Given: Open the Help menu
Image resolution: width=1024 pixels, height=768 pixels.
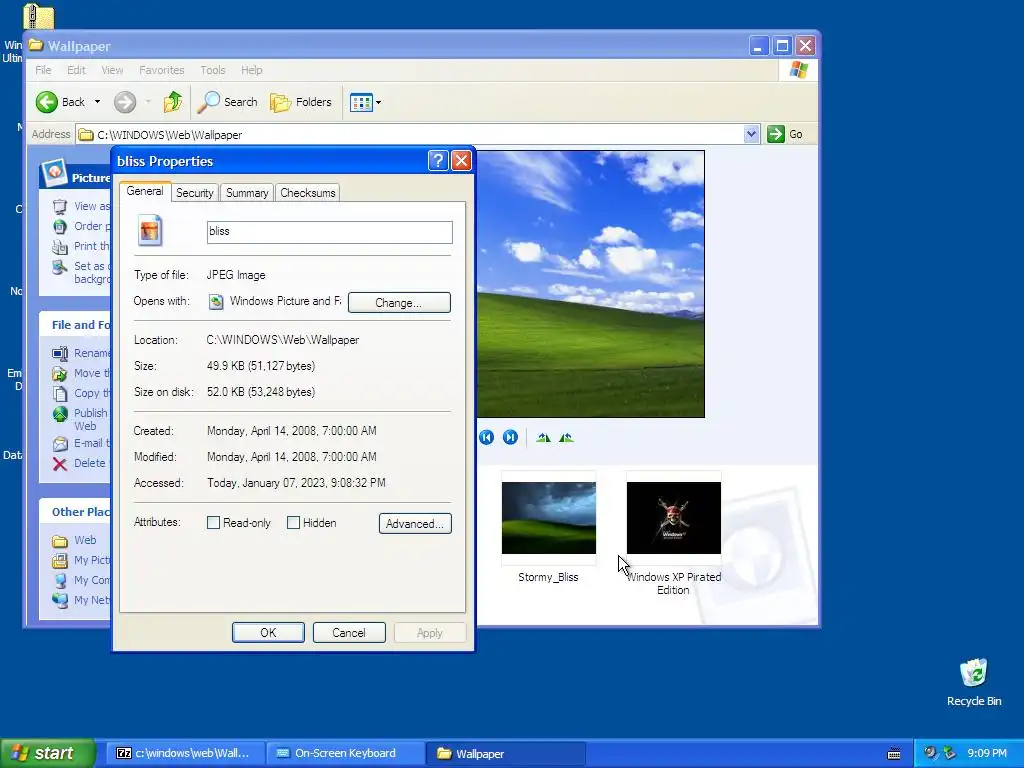Looking at the screenshot, I should (251, 70).
